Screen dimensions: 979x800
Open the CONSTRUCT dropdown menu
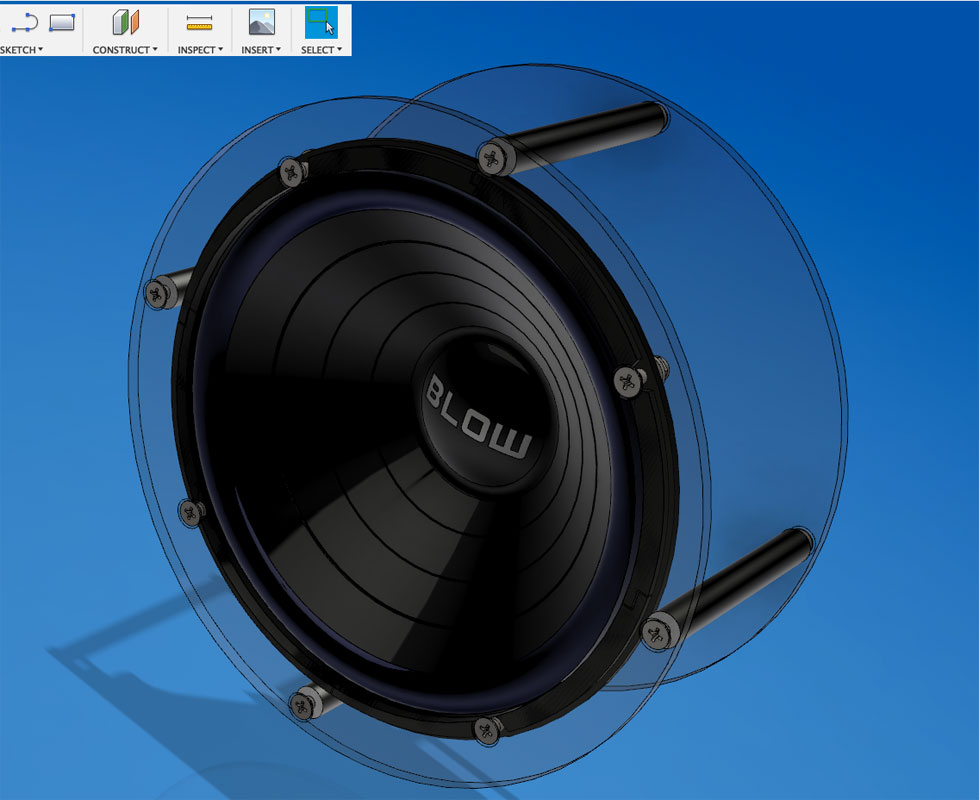(125, 50)
